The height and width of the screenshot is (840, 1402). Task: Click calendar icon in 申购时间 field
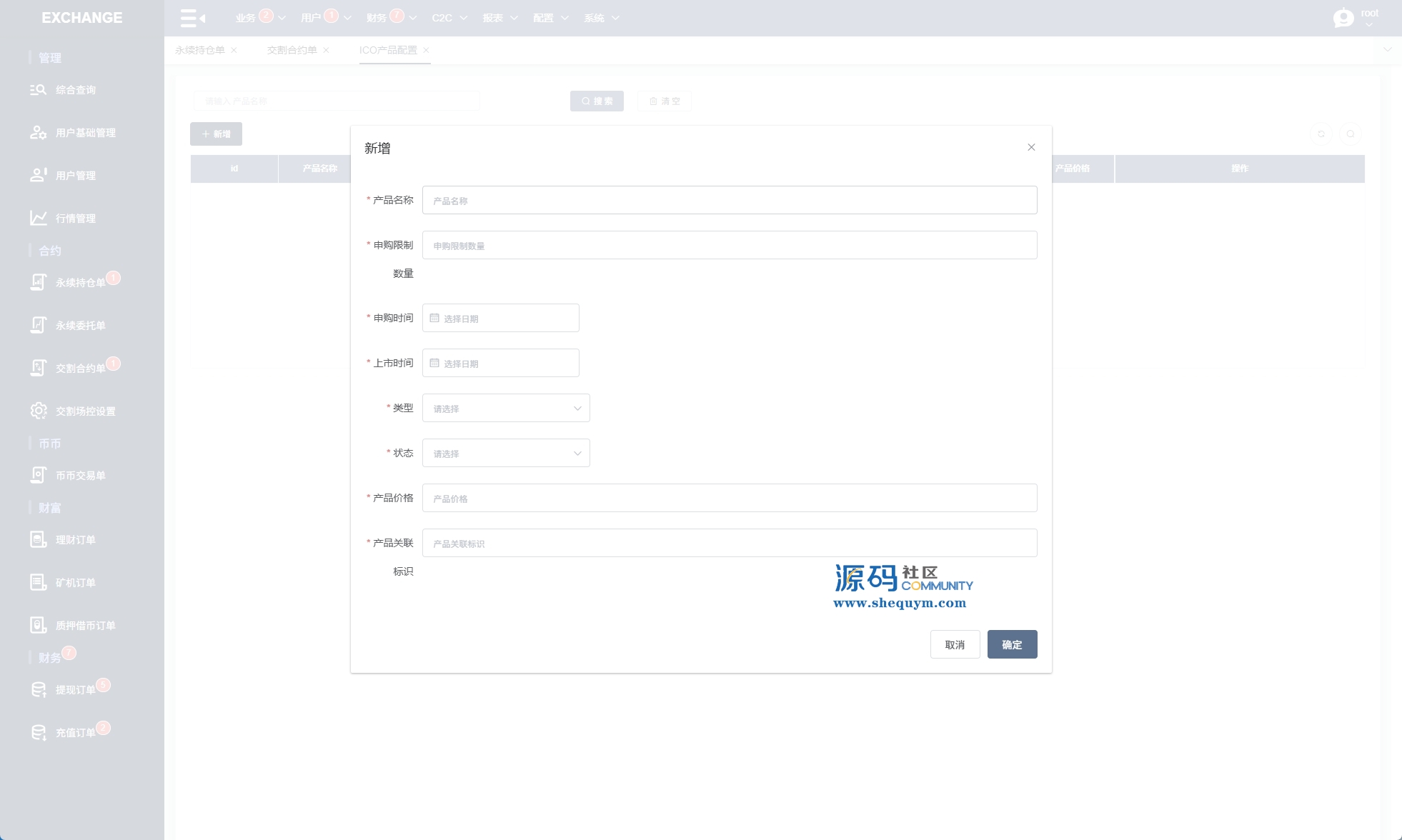click(x=434, y=318)
